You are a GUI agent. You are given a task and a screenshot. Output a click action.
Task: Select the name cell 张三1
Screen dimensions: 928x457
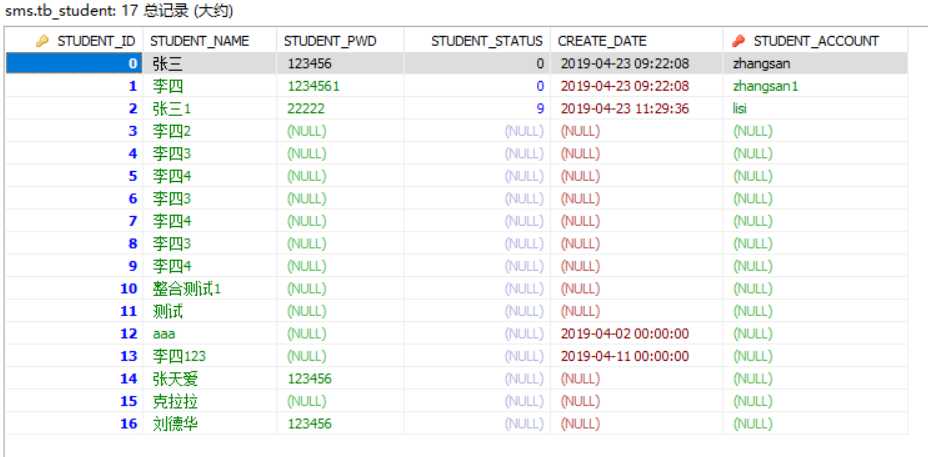point(172,108)
